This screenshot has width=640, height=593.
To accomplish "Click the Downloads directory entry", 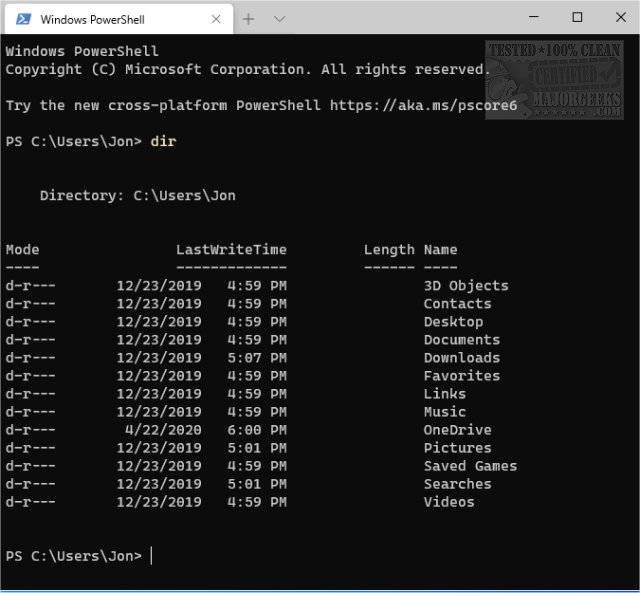I will point(461,358).
